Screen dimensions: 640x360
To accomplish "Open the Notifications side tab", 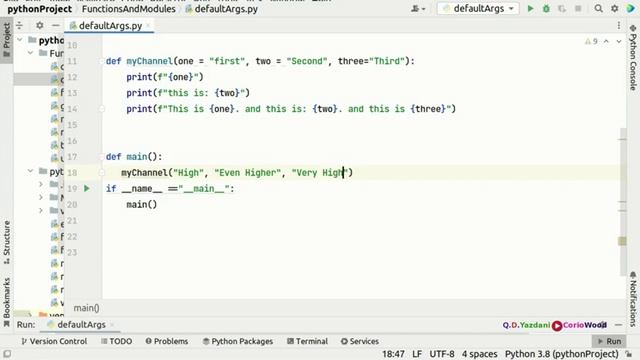I will [x=633, y=299].
